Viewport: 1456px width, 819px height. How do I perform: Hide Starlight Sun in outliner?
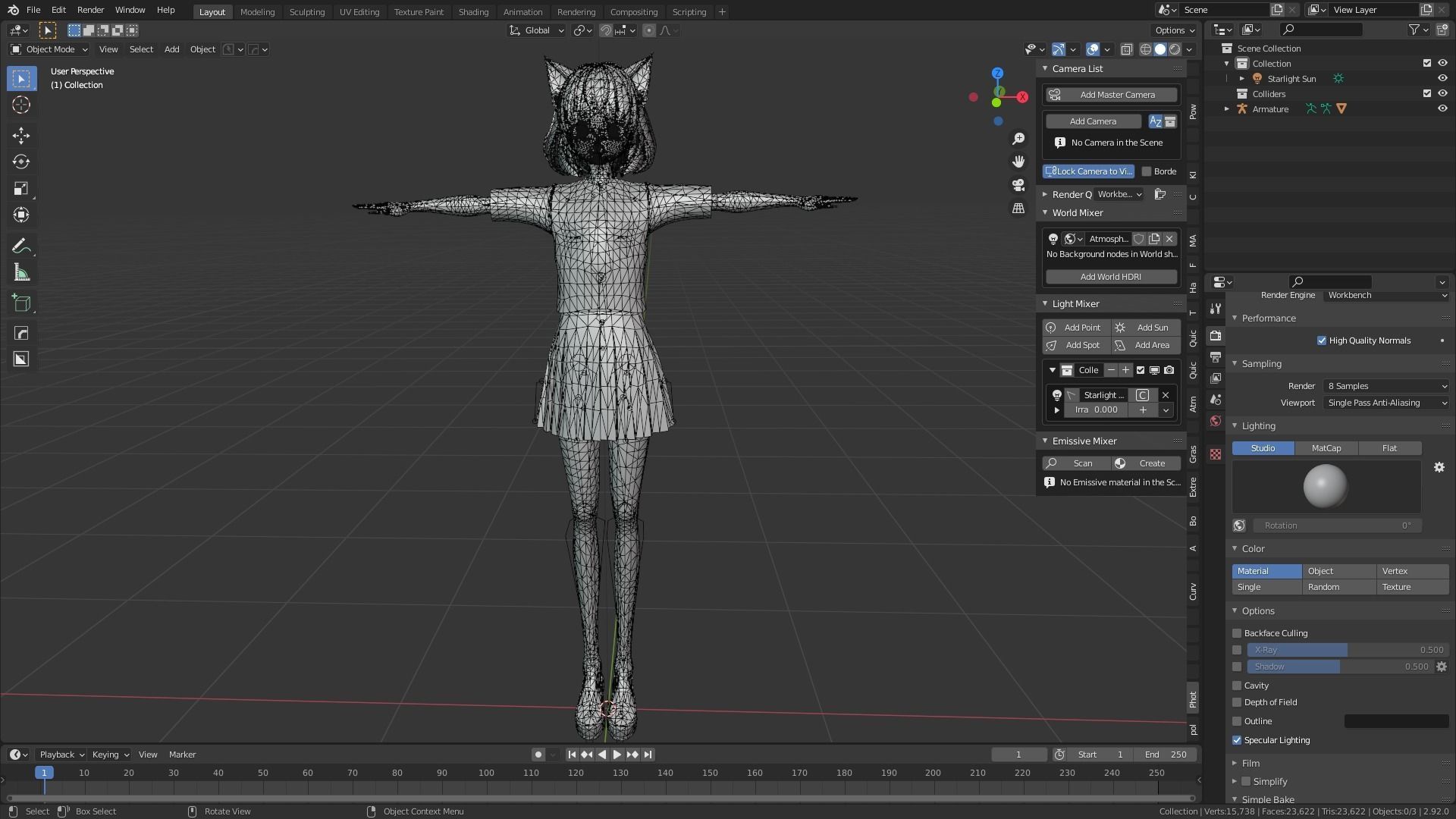pos(1442,79)
